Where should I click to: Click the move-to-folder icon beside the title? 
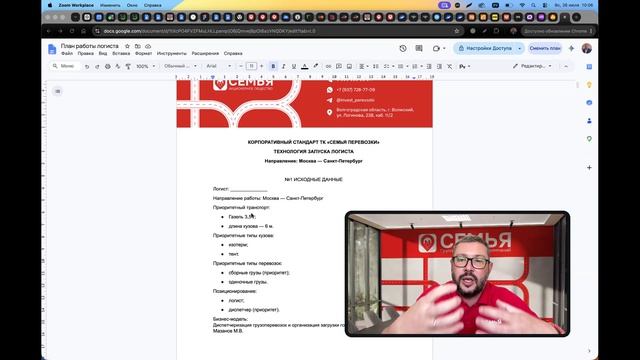point(138,46)
